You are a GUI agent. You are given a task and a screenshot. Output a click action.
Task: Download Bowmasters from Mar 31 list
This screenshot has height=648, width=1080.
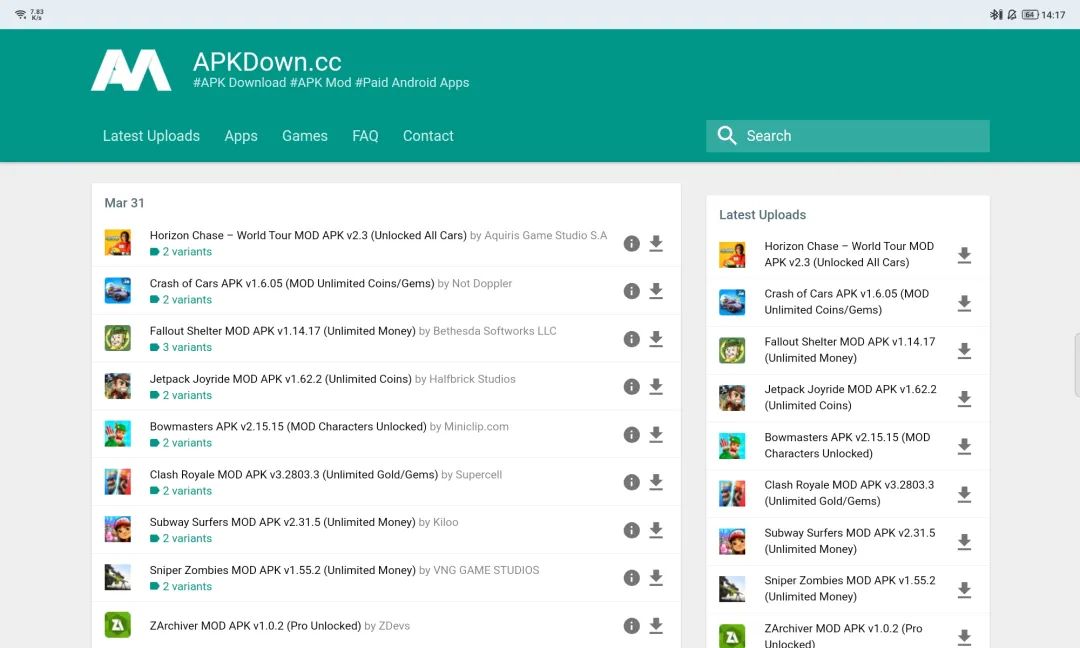click(x=656, y=435)
